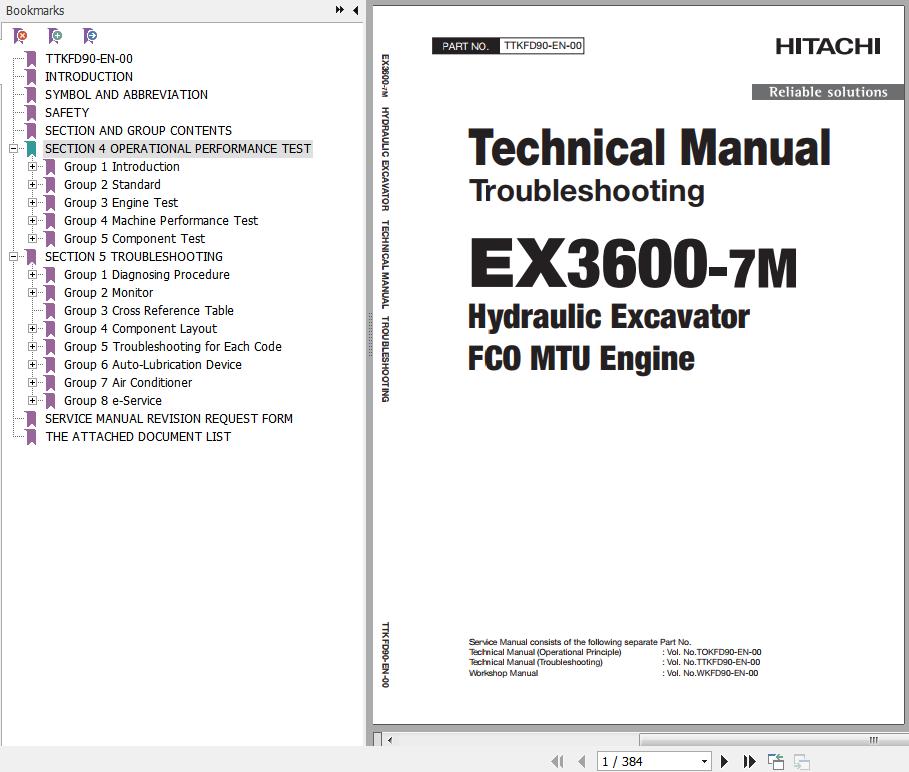The image size is (909, 772).
Task: Expand Group 3 Engine Test
Action: pos(32,203)
